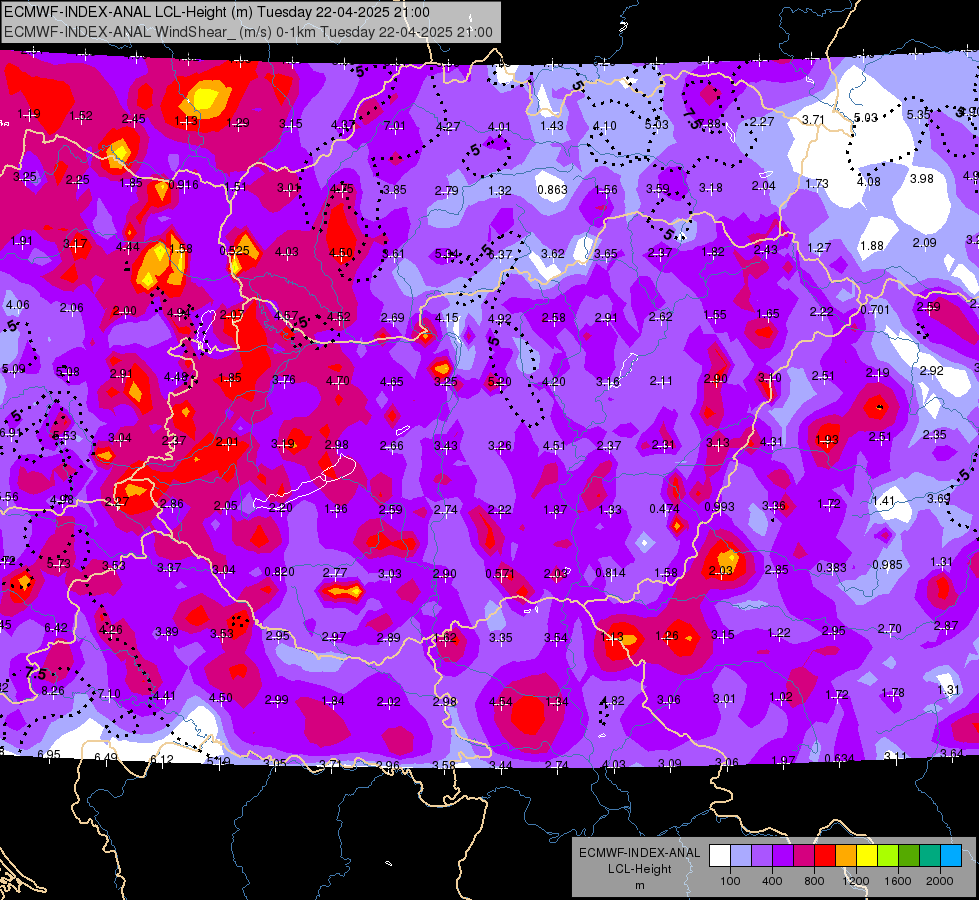Viewport: 979px width, 900px height.
Task: Click the '100' label on the legend scale
Action: pos(730,881)
